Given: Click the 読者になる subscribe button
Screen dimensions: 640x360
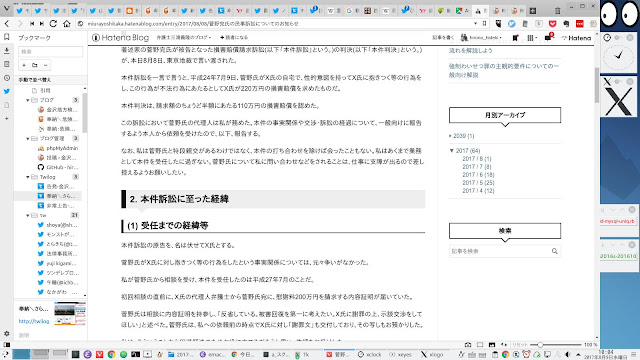Looking at the screenshot, I should [x=234, y=38].
